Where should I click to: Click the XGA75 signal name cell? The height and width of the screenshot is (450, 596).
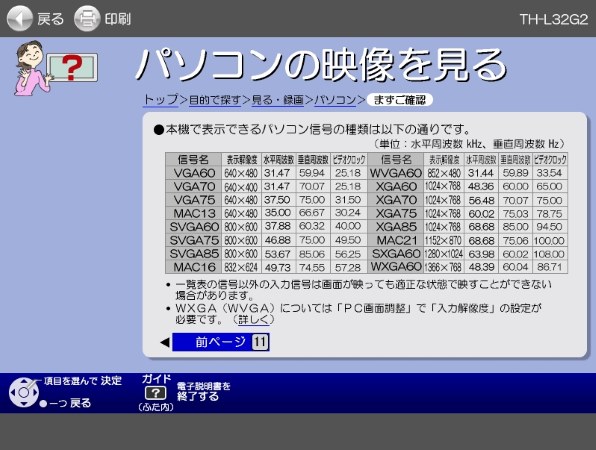pos(396,213)
